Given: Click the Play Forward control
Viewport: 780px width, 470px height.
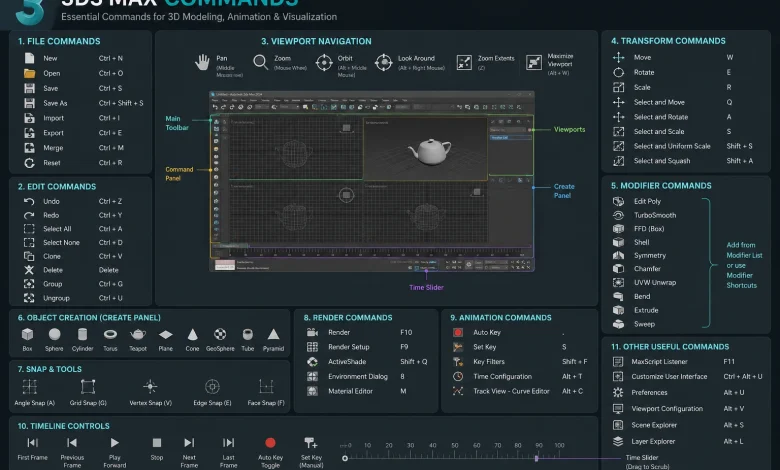Looking at the screenshot, I should click(114, 443).
